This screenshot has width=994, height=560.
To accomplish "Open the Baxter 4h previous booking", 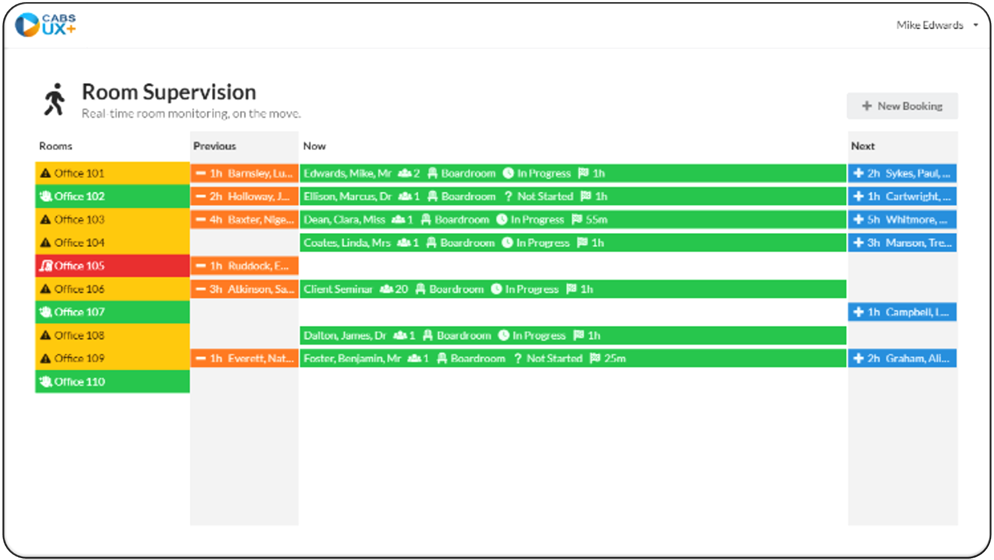I will [244, 220].
